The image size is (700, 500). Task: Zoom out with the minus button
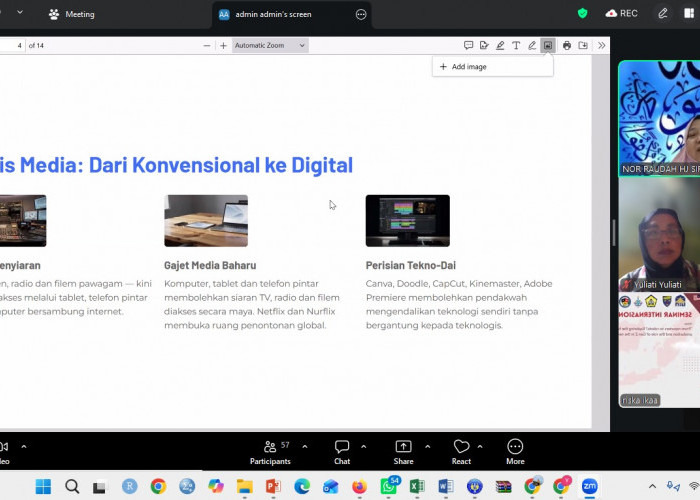point(207,46)
